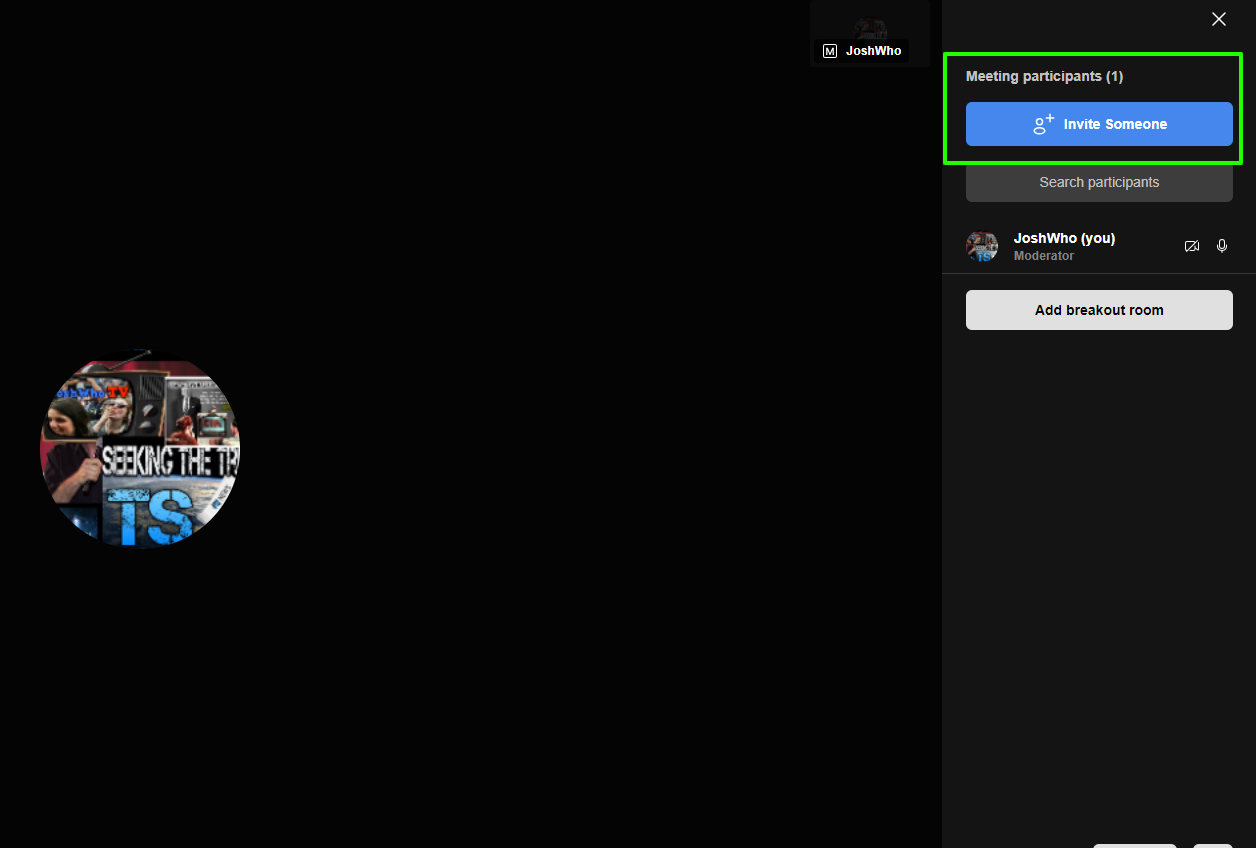Click the add-person icon on Invite Someone
The image size is (1256, 848).
(1043, 124)
